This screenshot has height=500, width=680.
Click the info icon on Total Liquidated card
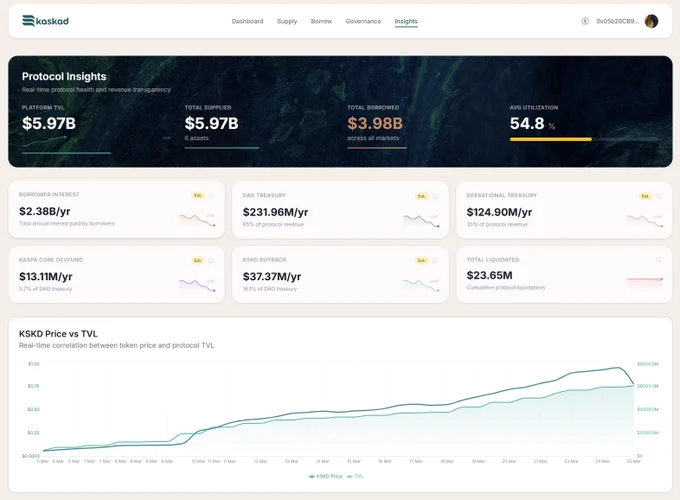pos(659,260)
